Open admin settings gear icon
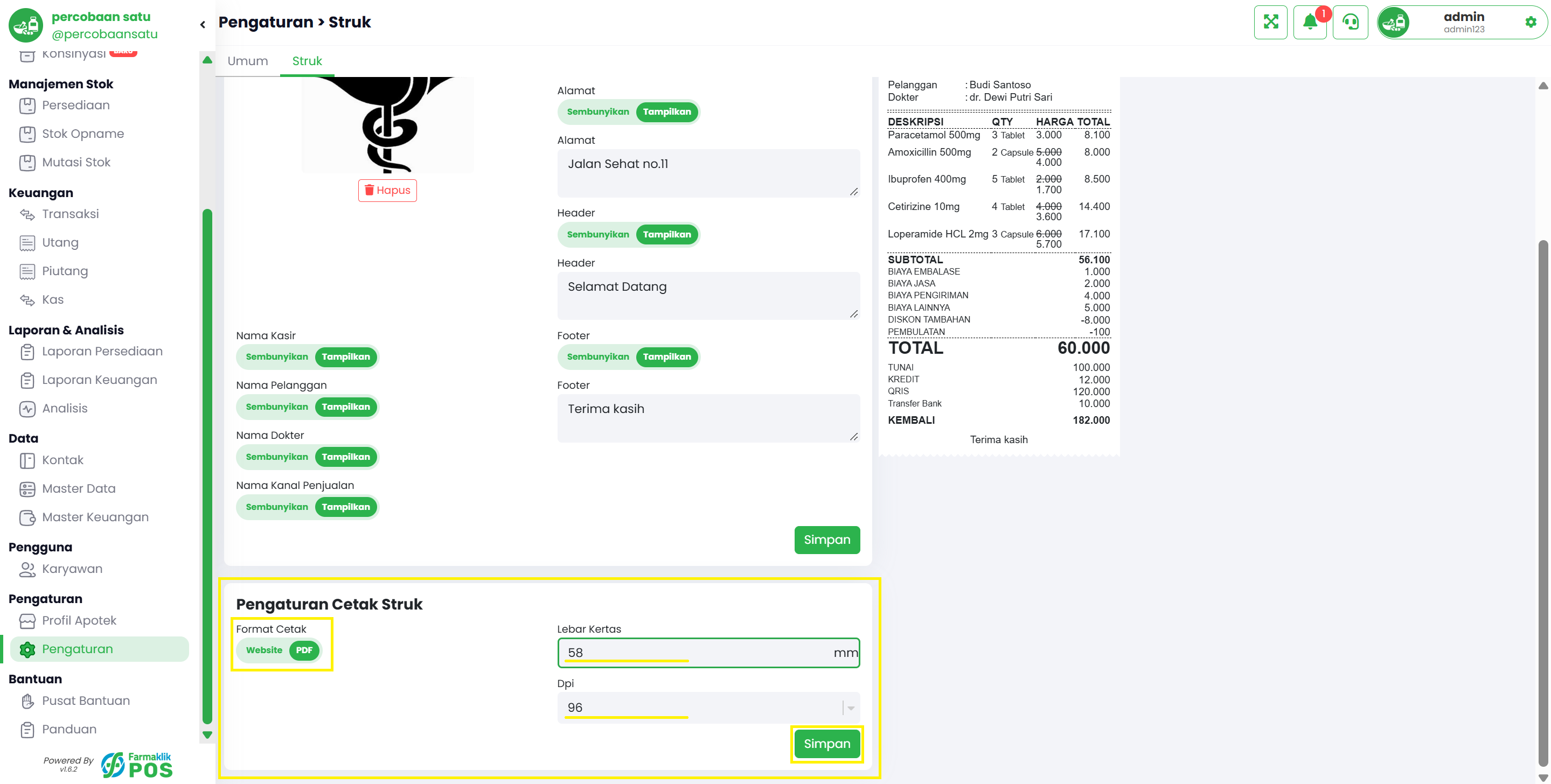Image resolution: width=1551 pixels, height=784 pixels. (1531, 22)
